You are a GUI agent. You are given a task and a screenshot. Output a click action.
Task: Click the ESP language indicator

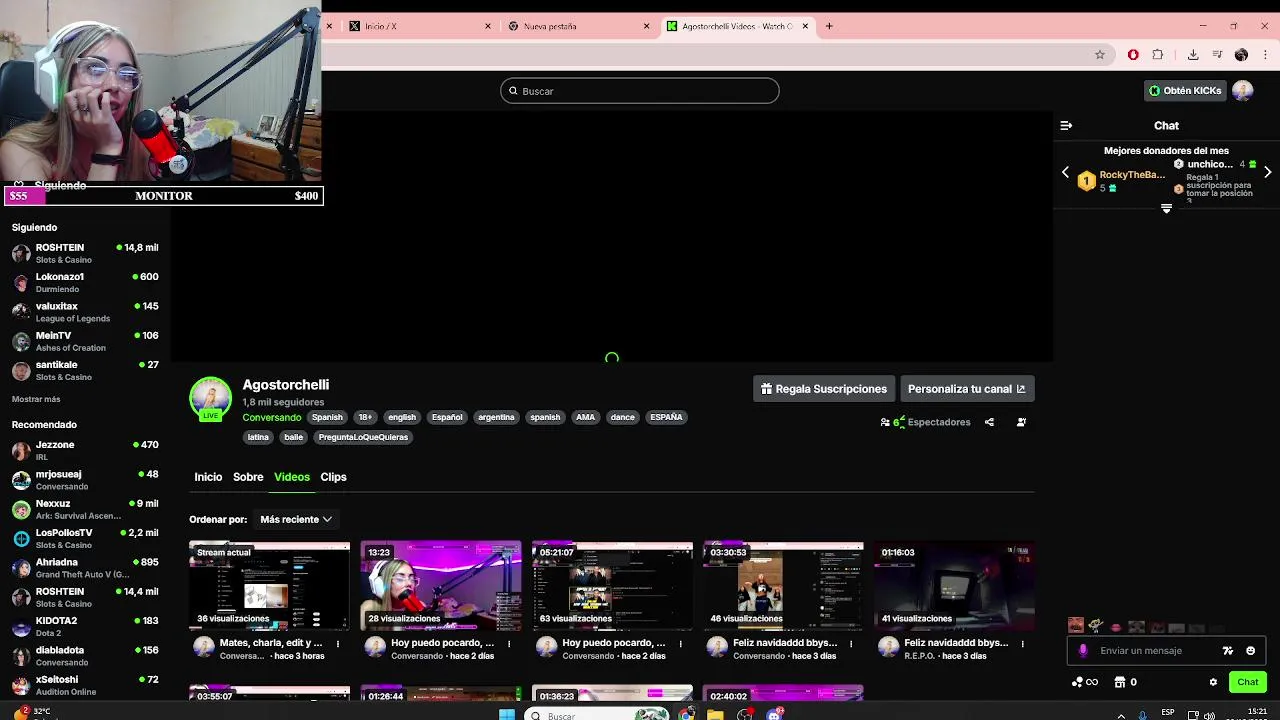tap(1168, 713)
